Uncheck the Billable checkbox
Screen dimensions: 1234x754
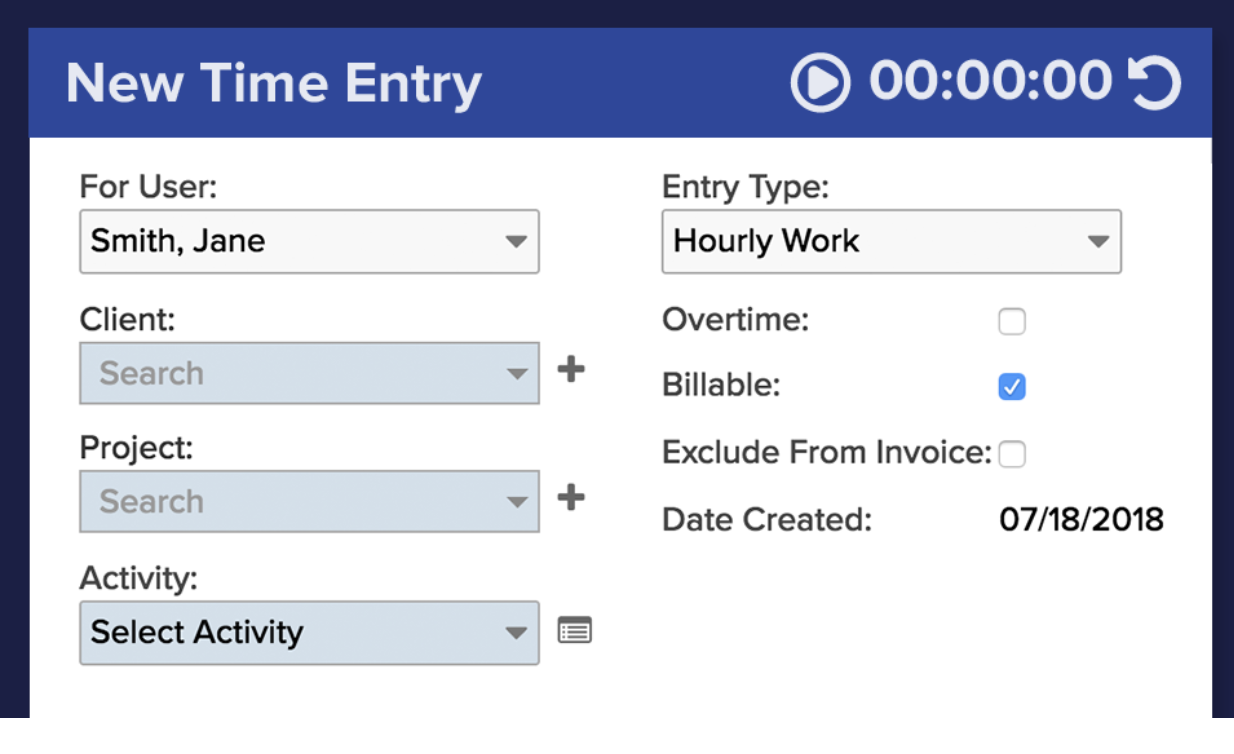coord(1012,386)
